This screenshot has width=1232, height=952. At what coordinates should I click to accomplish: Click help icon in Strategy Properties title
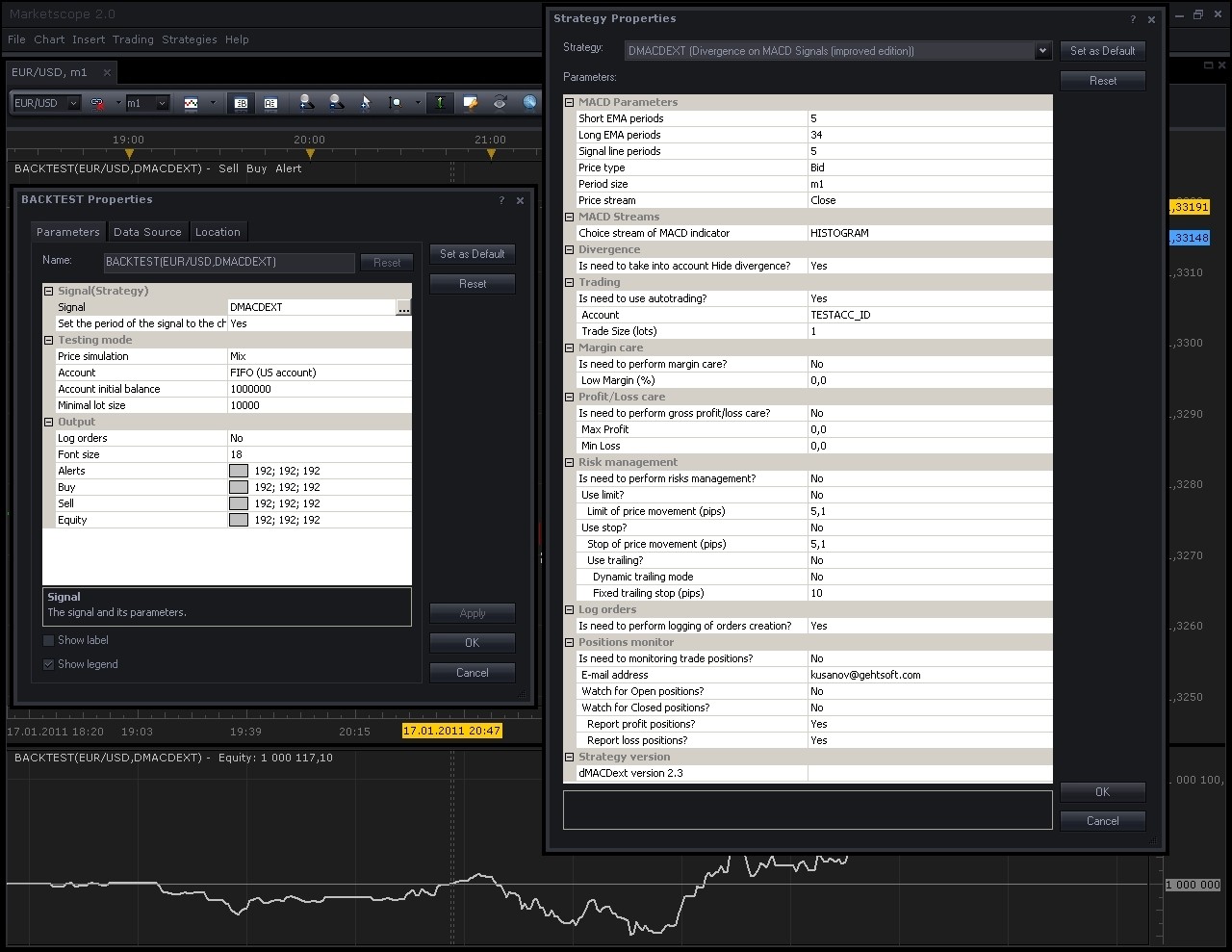(1133, 19)
